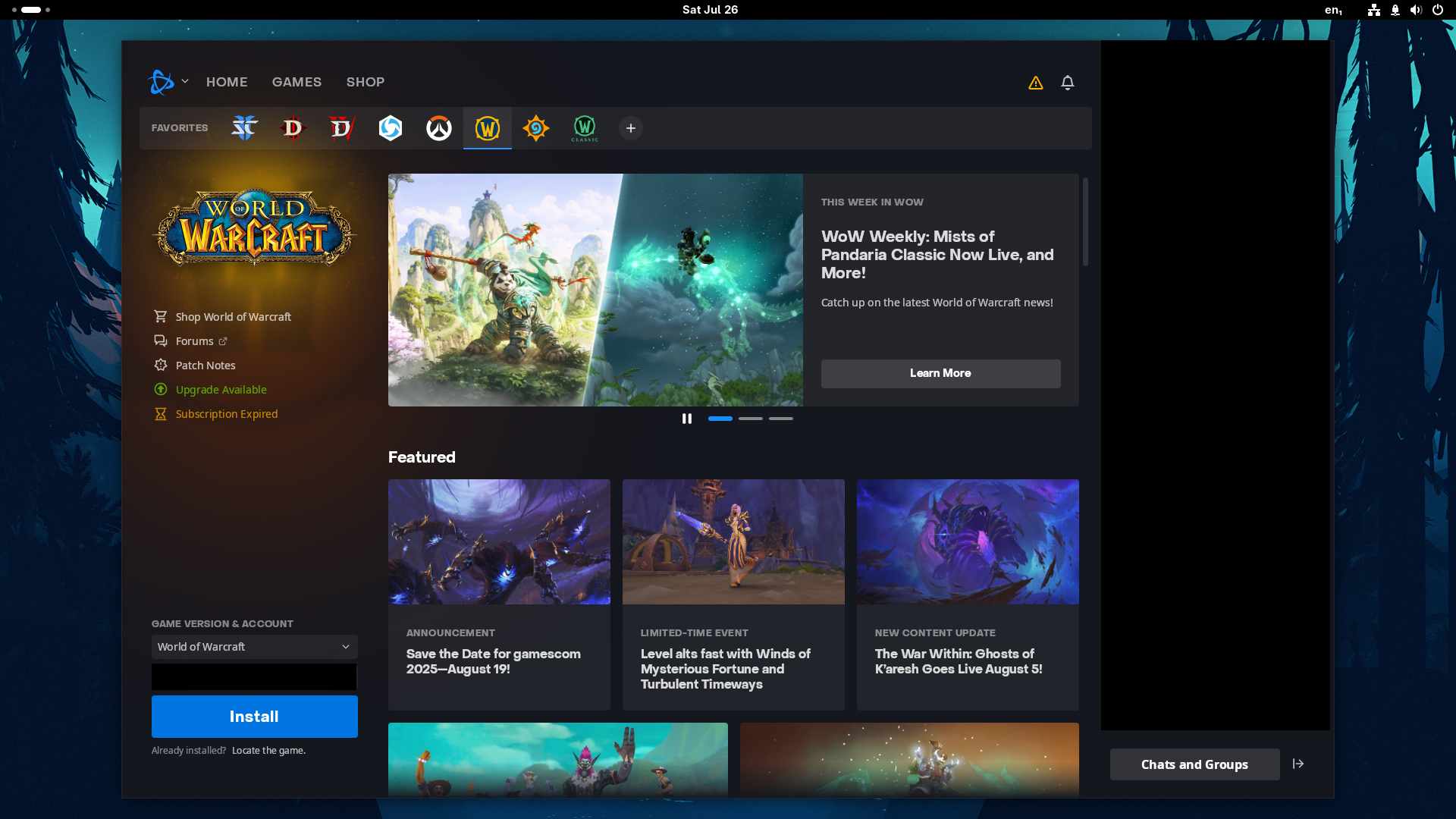Open Chats and Groups
The height and width of the screenshot is (819, 1456).
point(1195,764)
